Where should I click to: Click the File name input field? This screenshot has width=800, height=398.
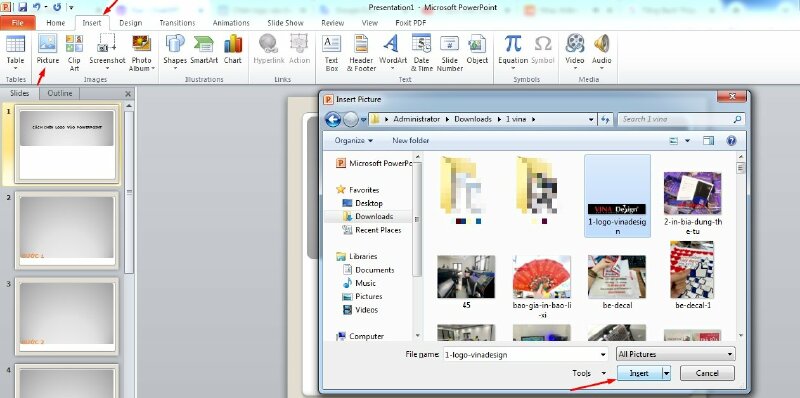click(521, 354)
